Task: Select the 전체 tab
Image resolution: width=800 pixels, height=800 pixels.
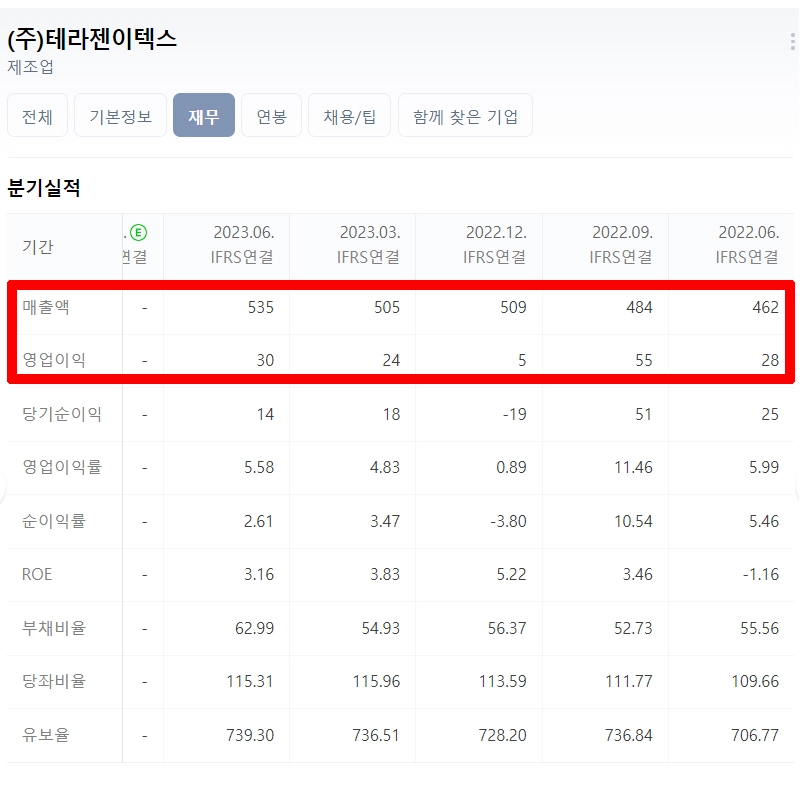Action: [x=37, y=115]
